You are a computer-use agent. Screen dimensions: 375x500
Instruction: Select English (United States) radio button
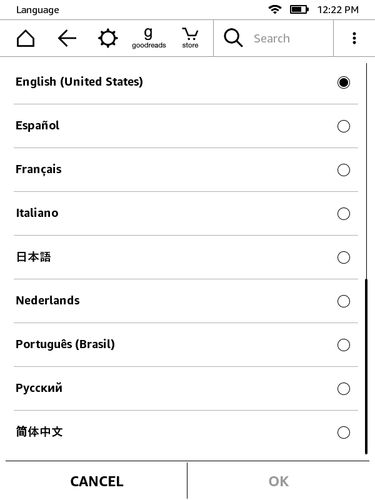[343, 82]
